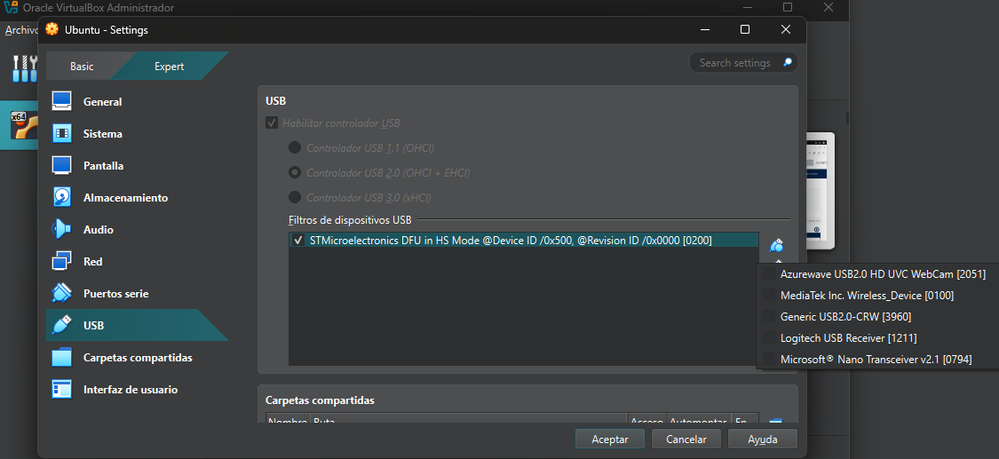Select the USB category icon
The image size is (999, 459).
[62, 325]
